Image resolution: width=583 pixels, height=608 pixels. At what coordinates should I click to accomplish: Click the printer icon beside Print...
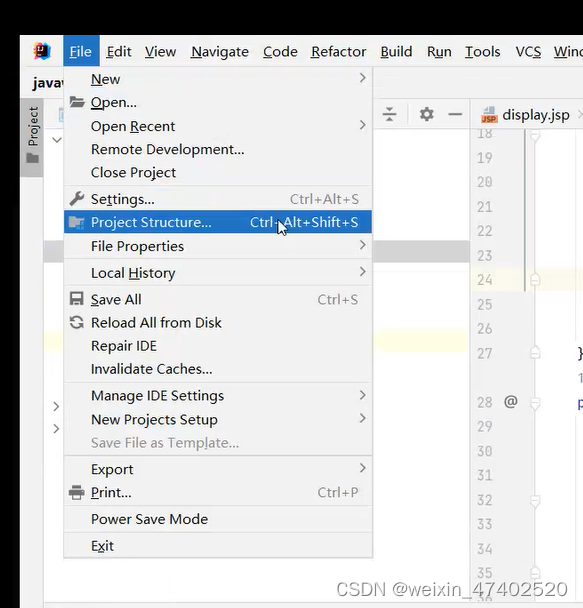pos(76,492)
